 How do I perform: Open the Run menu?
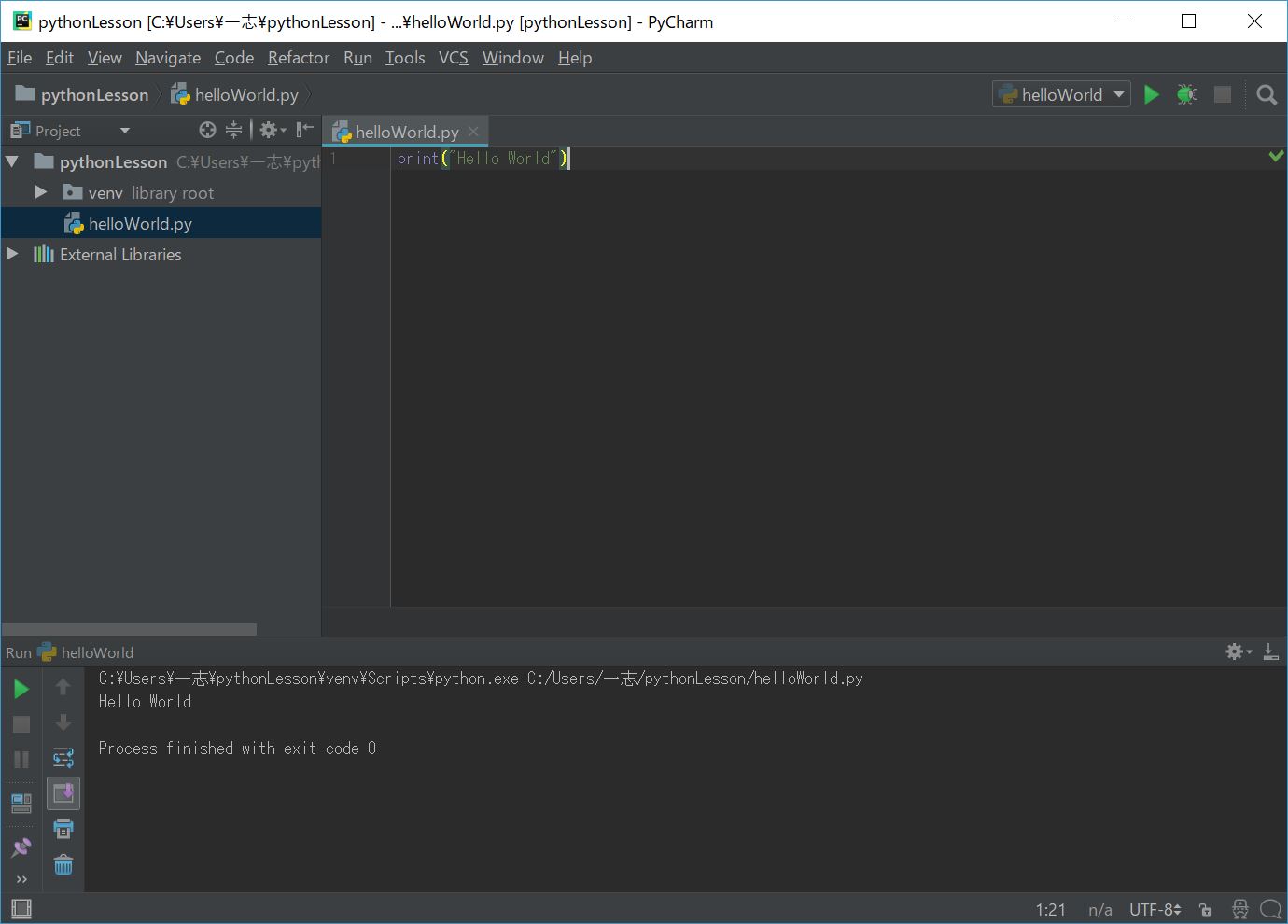click(x=357, y=58)
